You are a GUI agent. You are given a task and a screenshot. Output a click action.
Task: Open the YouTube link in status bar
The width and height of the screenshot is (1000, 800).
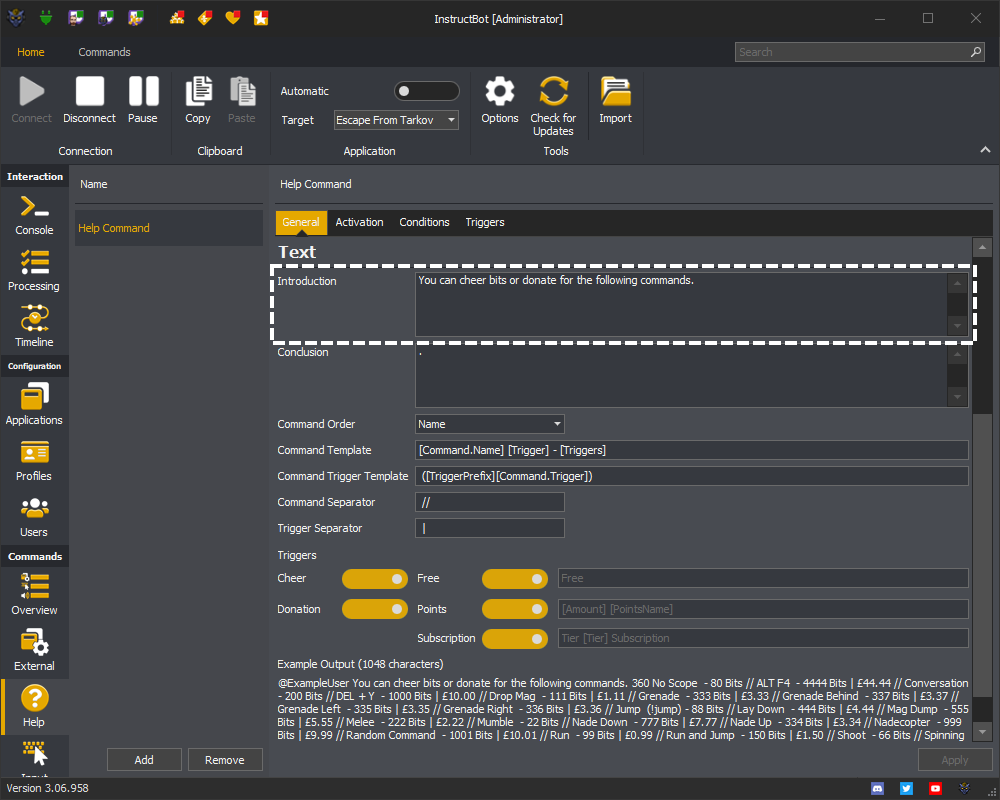(x=935, y=789)
